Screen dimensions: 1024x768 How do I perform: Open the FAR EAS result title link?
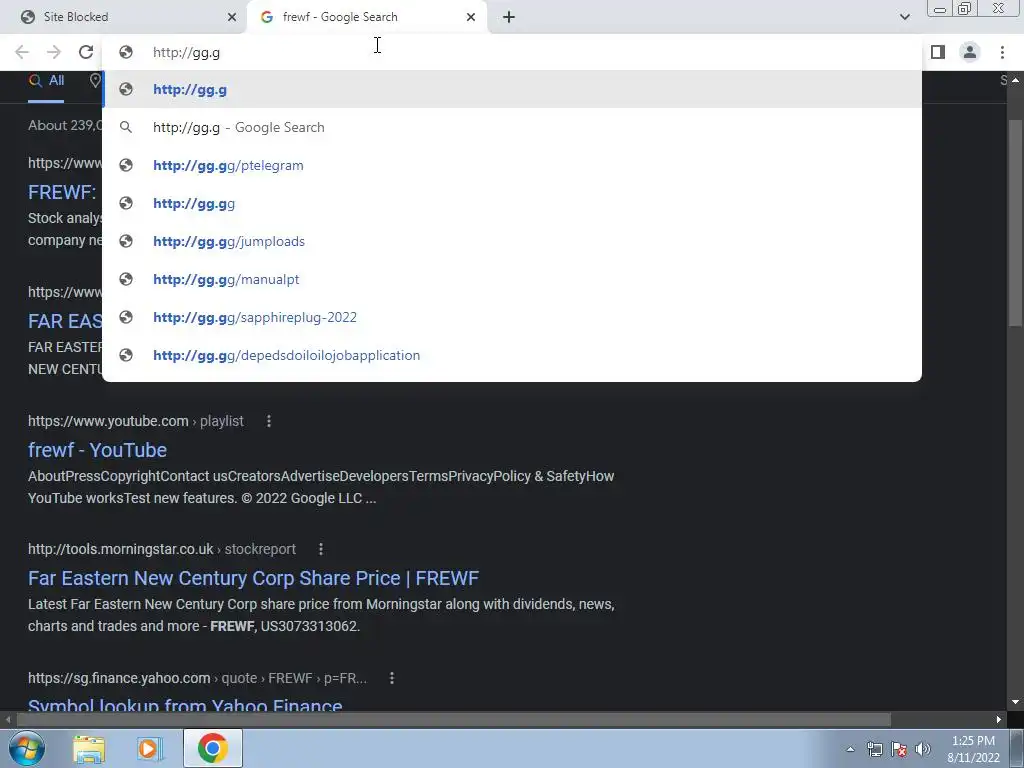click(x=65, y=321)
